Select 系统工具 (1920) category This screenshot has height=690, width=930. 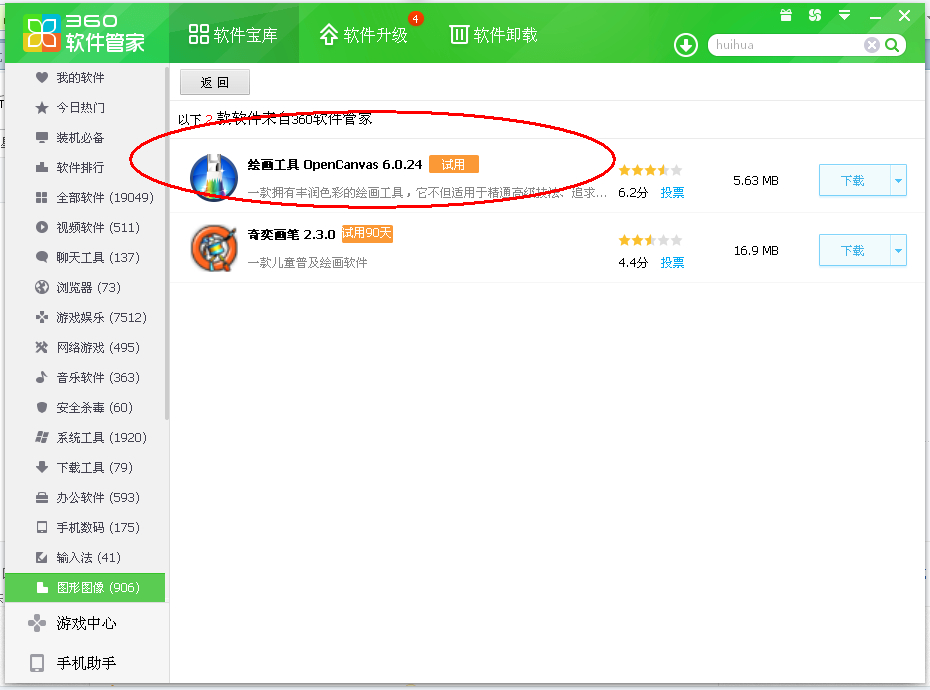101,437
